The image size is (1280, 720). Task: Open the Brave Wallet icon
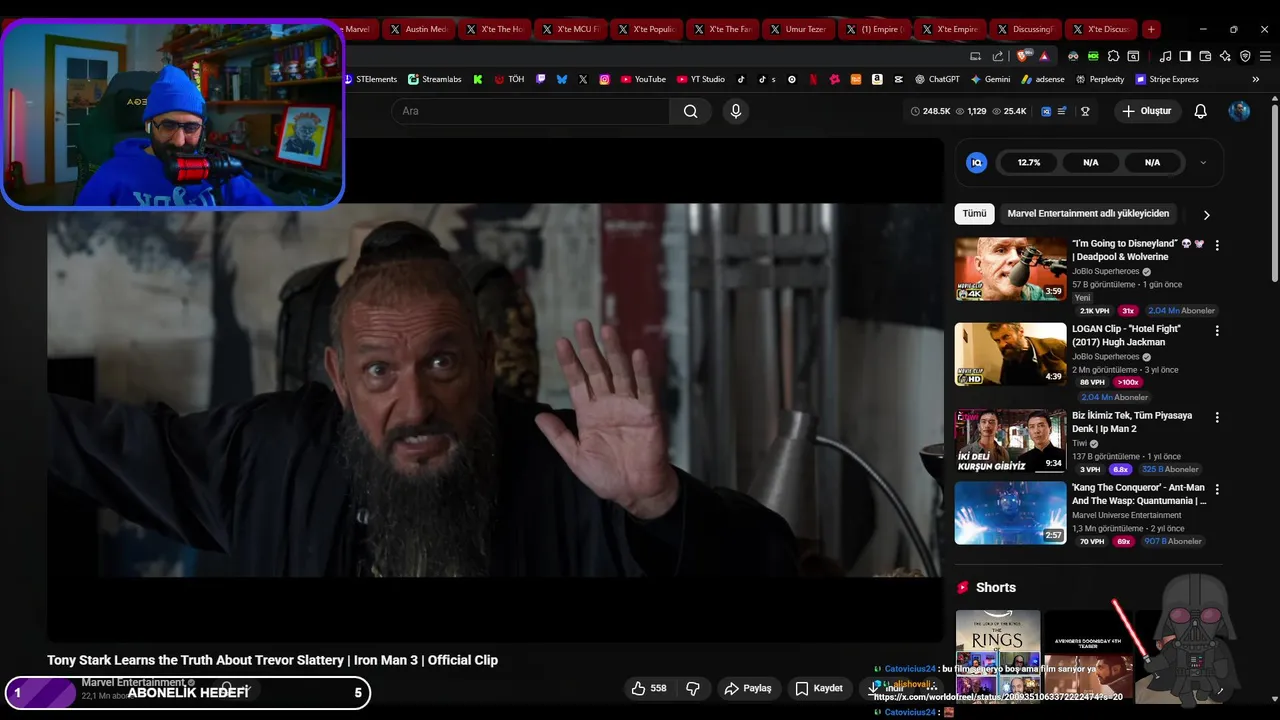click(x=1205, y=56)
